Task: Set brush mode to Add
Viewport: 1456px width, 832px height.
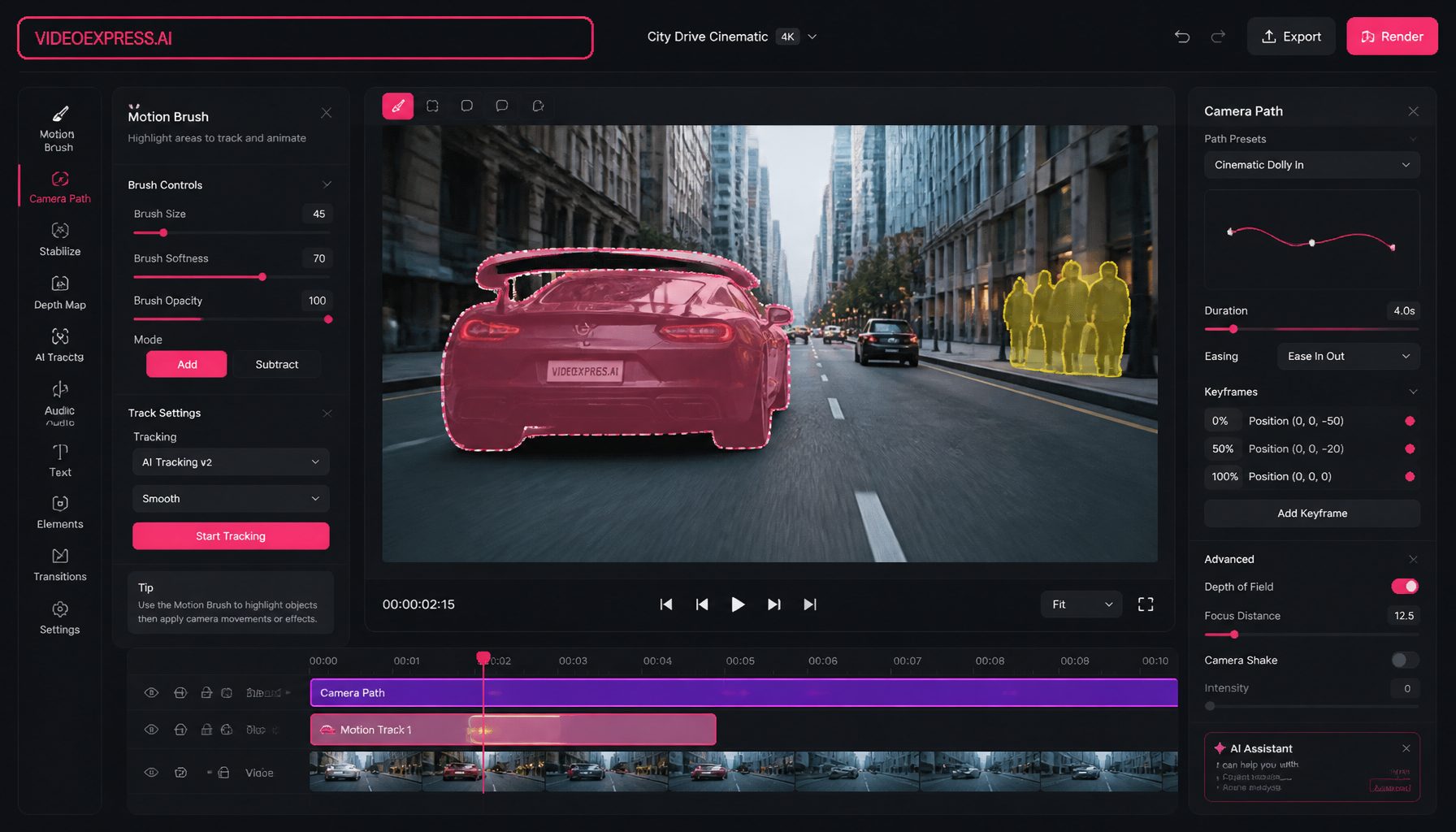Action: (x=187, y=365)
